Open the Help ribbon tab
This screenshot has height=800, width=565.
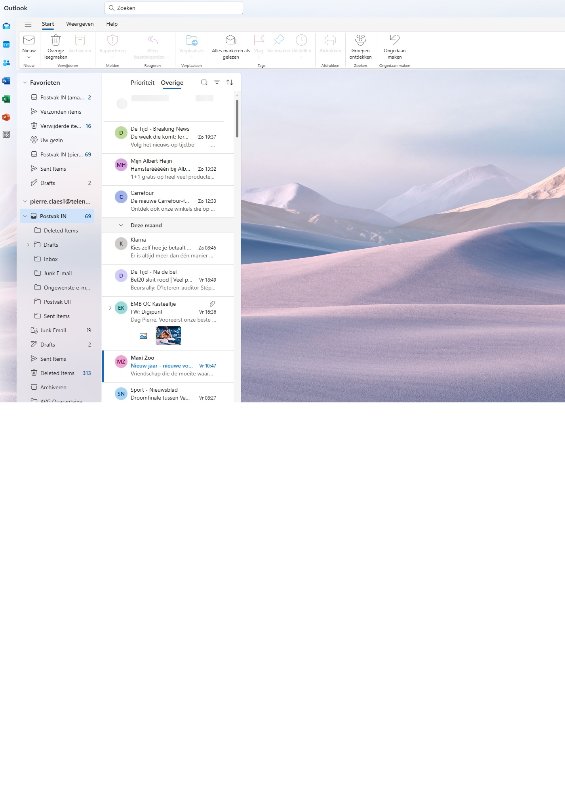[112, 24]
